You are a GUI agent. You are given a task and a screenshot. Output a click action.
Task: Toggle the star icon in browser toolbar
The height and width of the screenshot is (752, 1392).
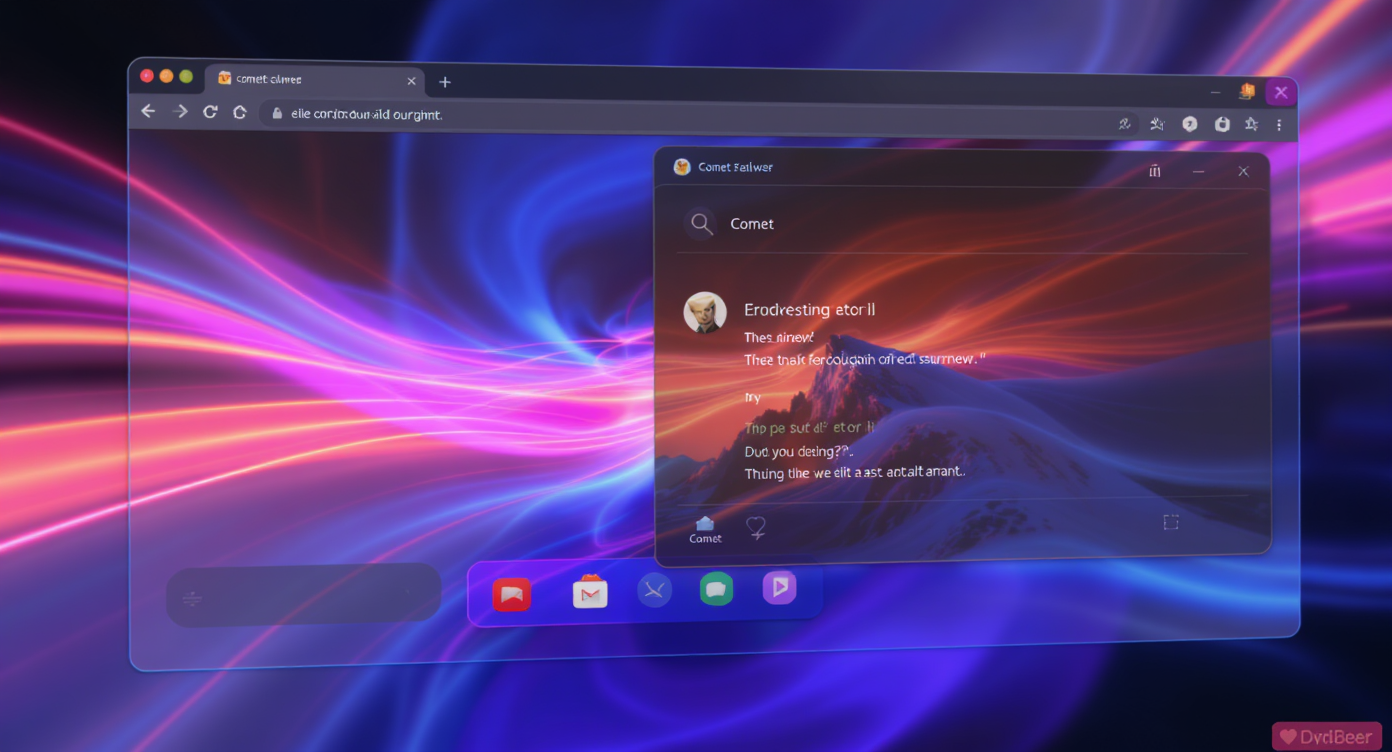click(1251, 124)
